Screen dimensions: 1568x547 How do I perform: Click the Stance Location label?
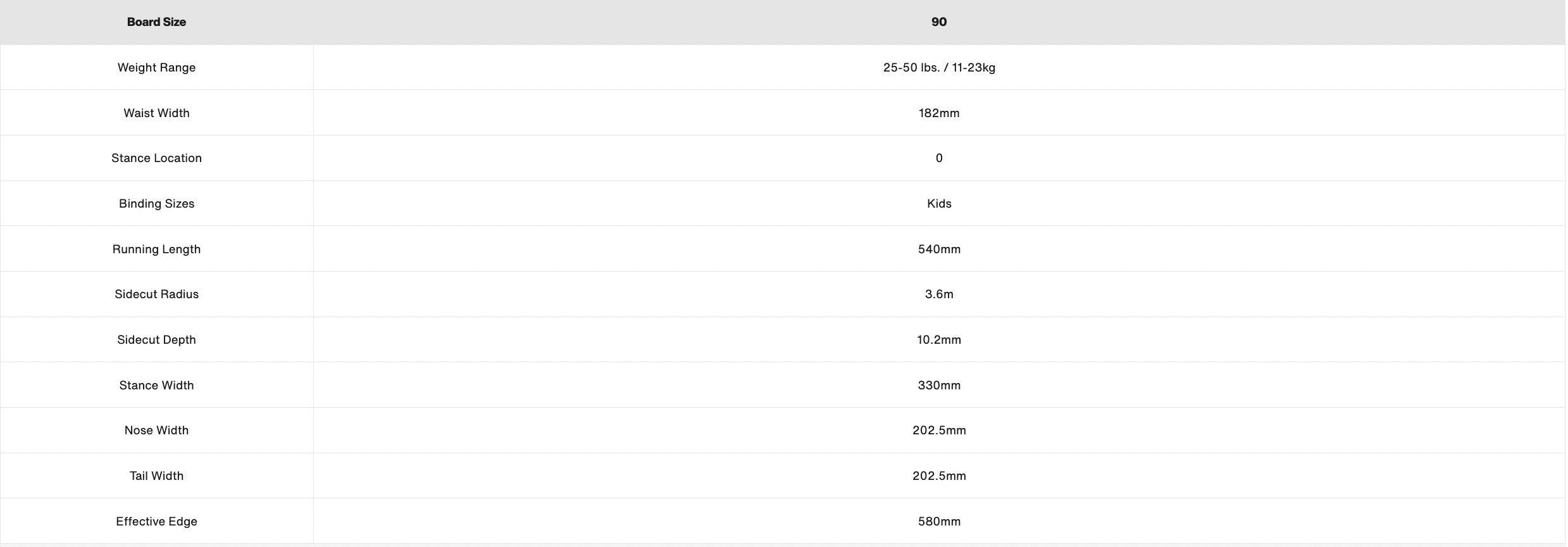pyautogui.click(x=156, y=158)
